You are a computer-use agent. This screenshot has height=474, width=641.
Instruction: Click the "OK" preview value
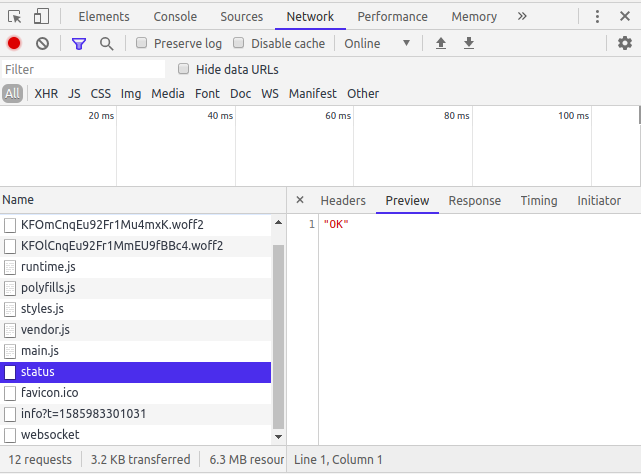click(336, 224)
